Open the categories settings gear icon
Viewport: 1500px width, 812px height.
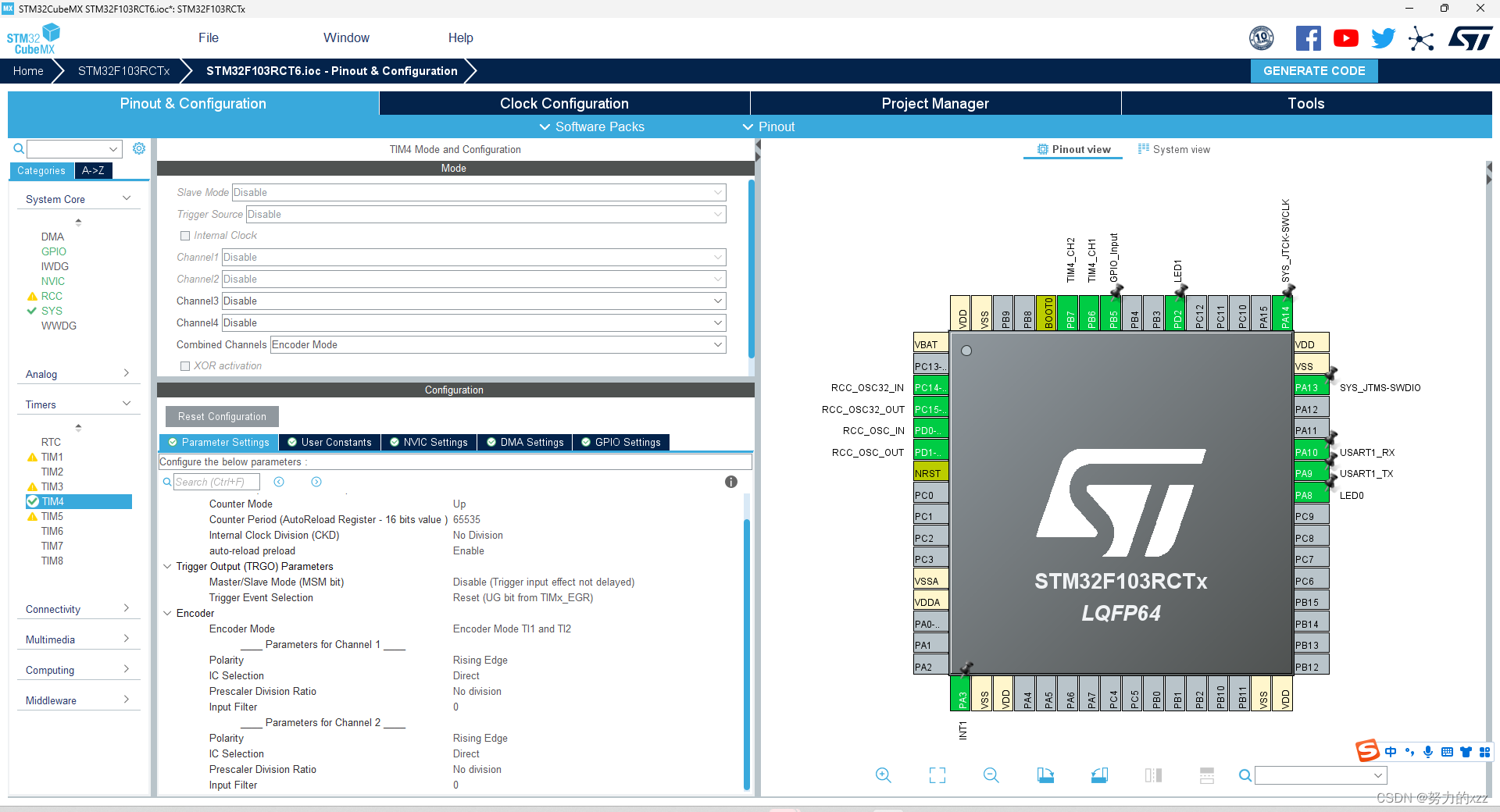click(139, 148)
